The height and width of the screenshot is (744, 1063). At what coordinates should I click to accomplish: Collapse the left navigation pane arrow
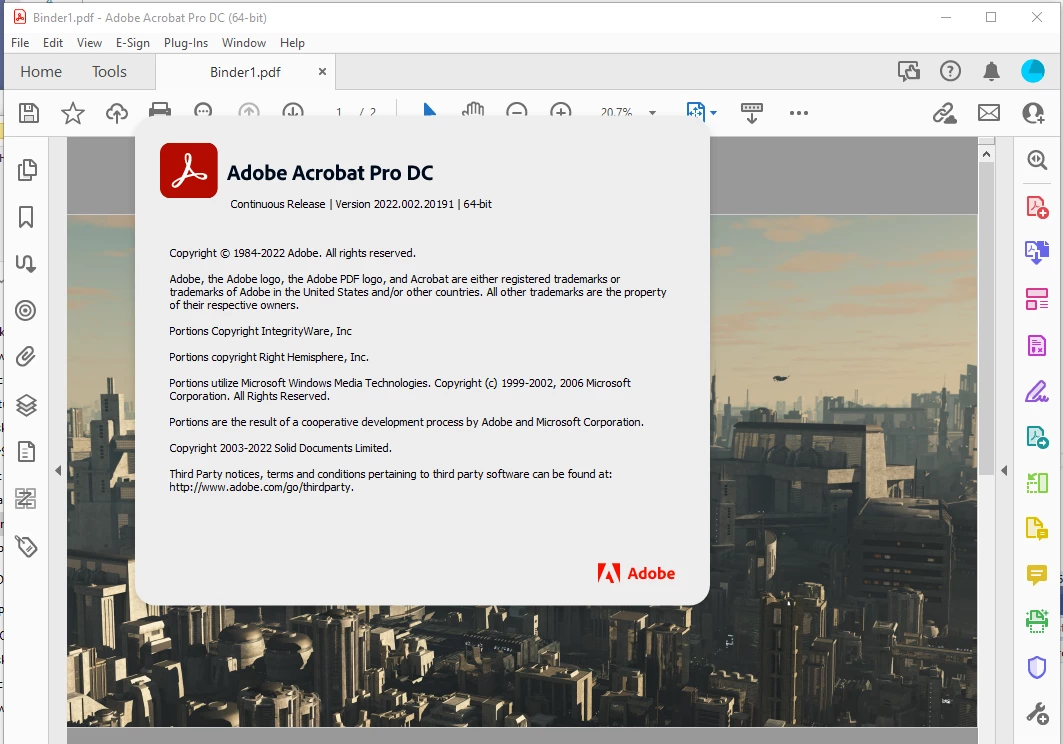point(58,470)
